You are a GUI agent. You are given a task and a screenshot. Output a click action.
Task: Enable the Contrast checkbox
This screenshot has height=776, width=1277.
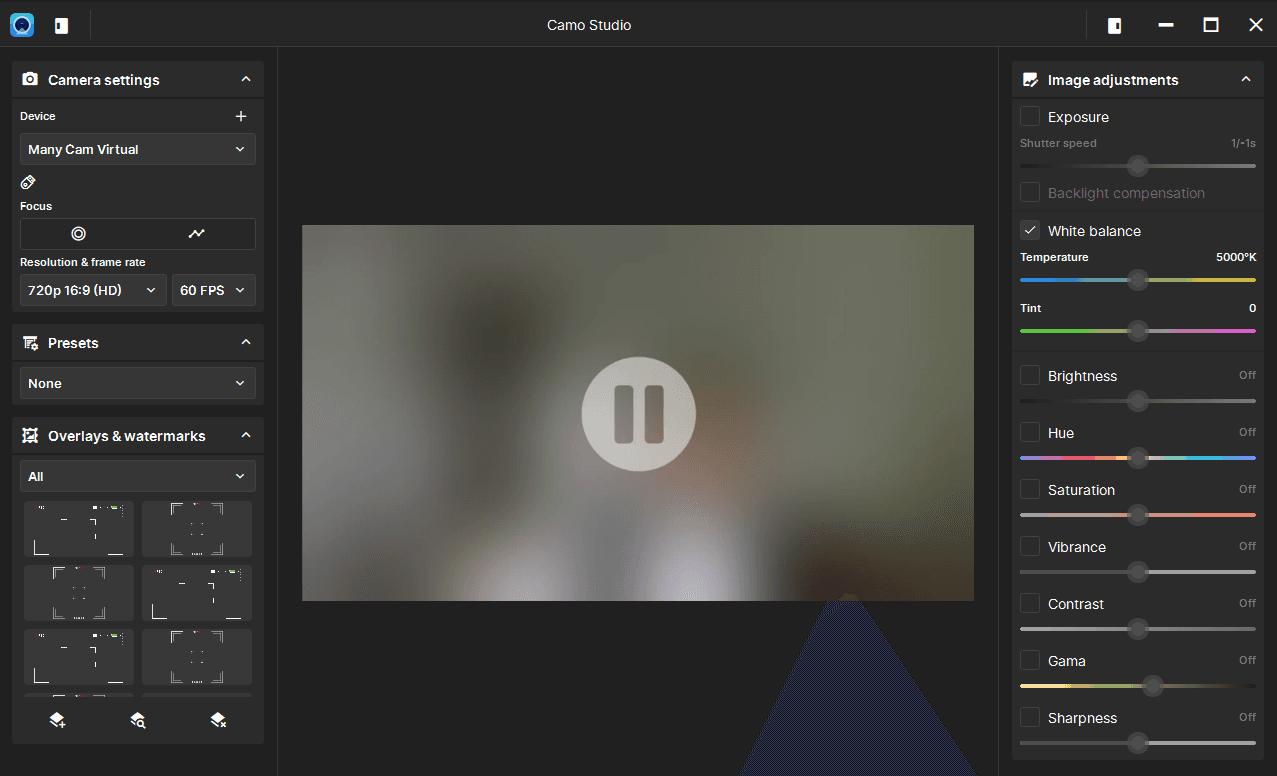[x=1030, y=604]
